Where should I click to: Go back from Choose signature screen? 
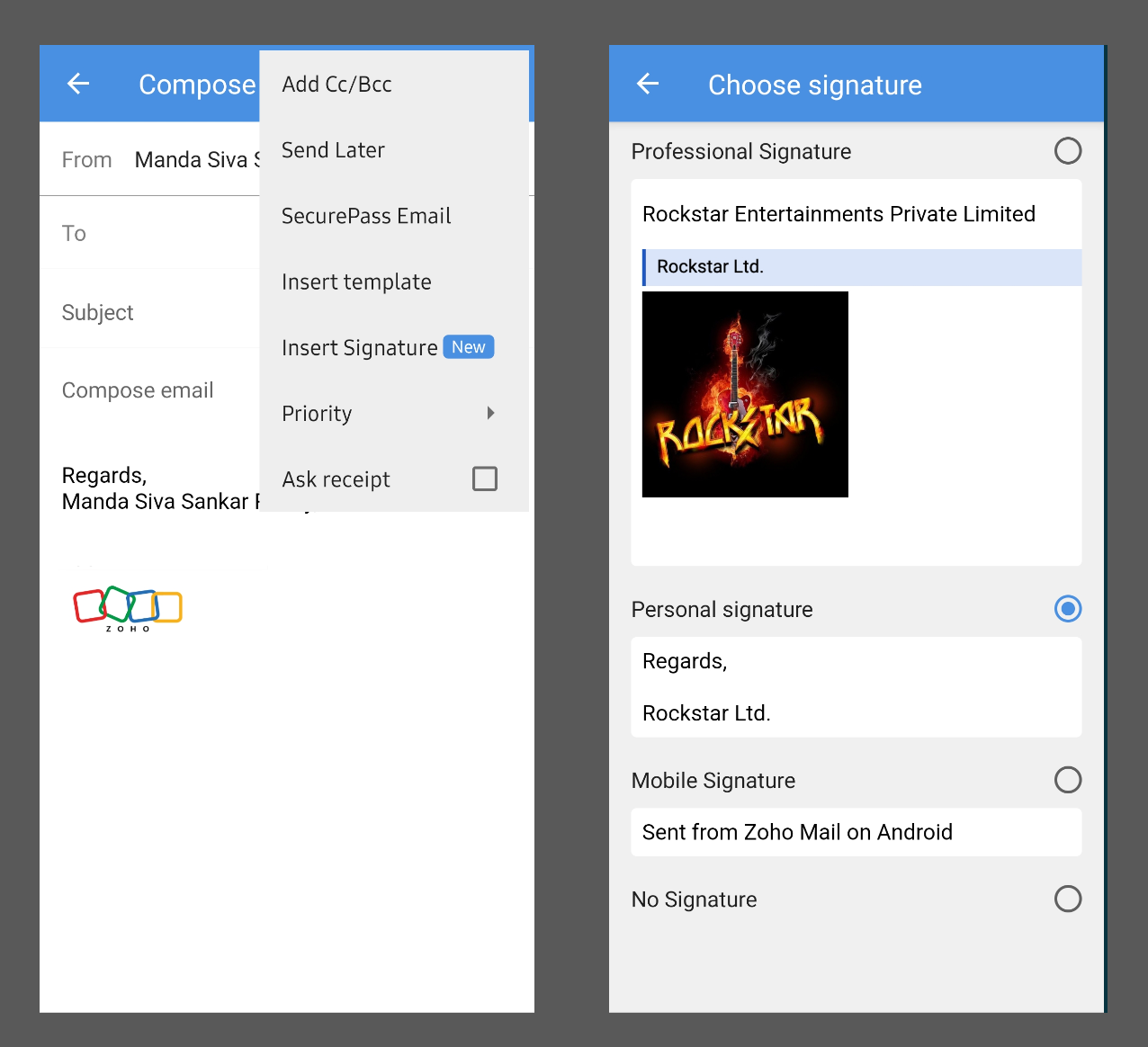[648, 84]
